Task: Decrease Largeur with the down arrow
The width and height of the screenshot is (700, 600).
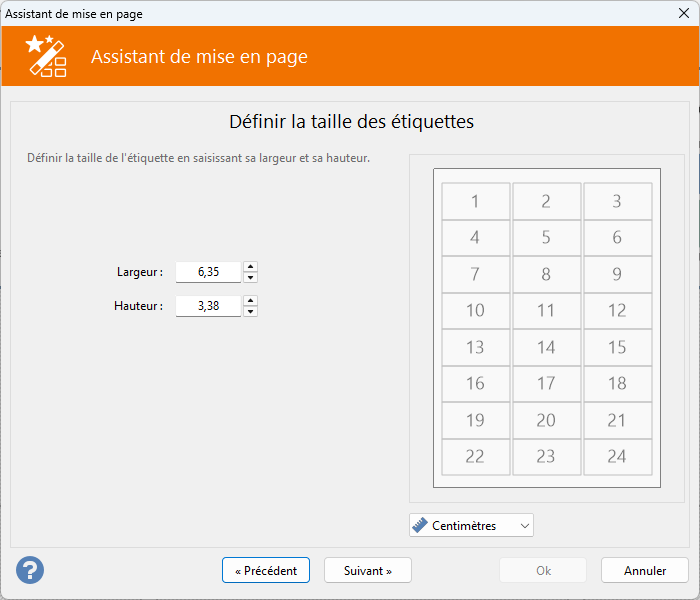Action: 250,277
